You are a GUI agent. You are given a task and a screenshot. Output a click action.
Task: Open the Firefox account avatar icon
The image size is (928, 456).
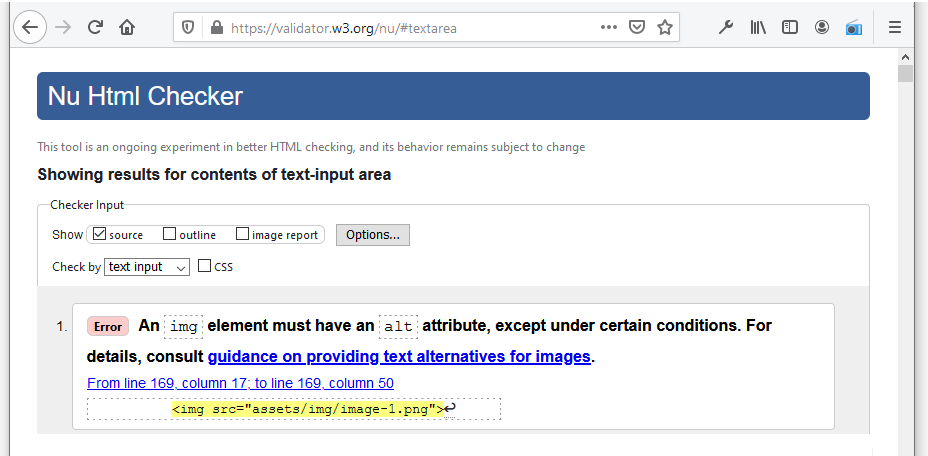(x=822, y=28)
